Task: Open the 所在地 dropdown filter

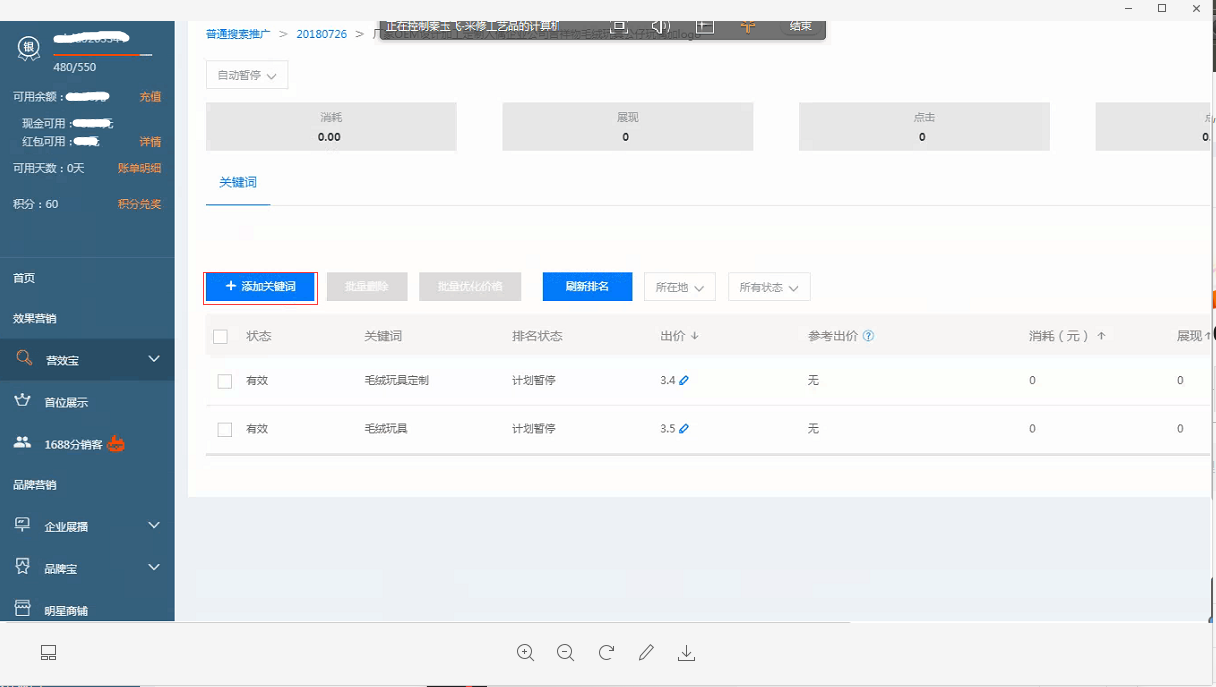Action: click(679, 287)
